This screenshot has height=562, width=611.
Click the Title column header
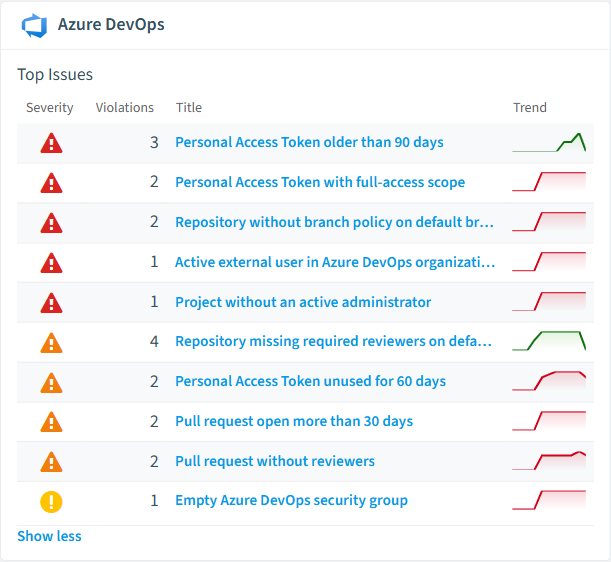(189, 108)
